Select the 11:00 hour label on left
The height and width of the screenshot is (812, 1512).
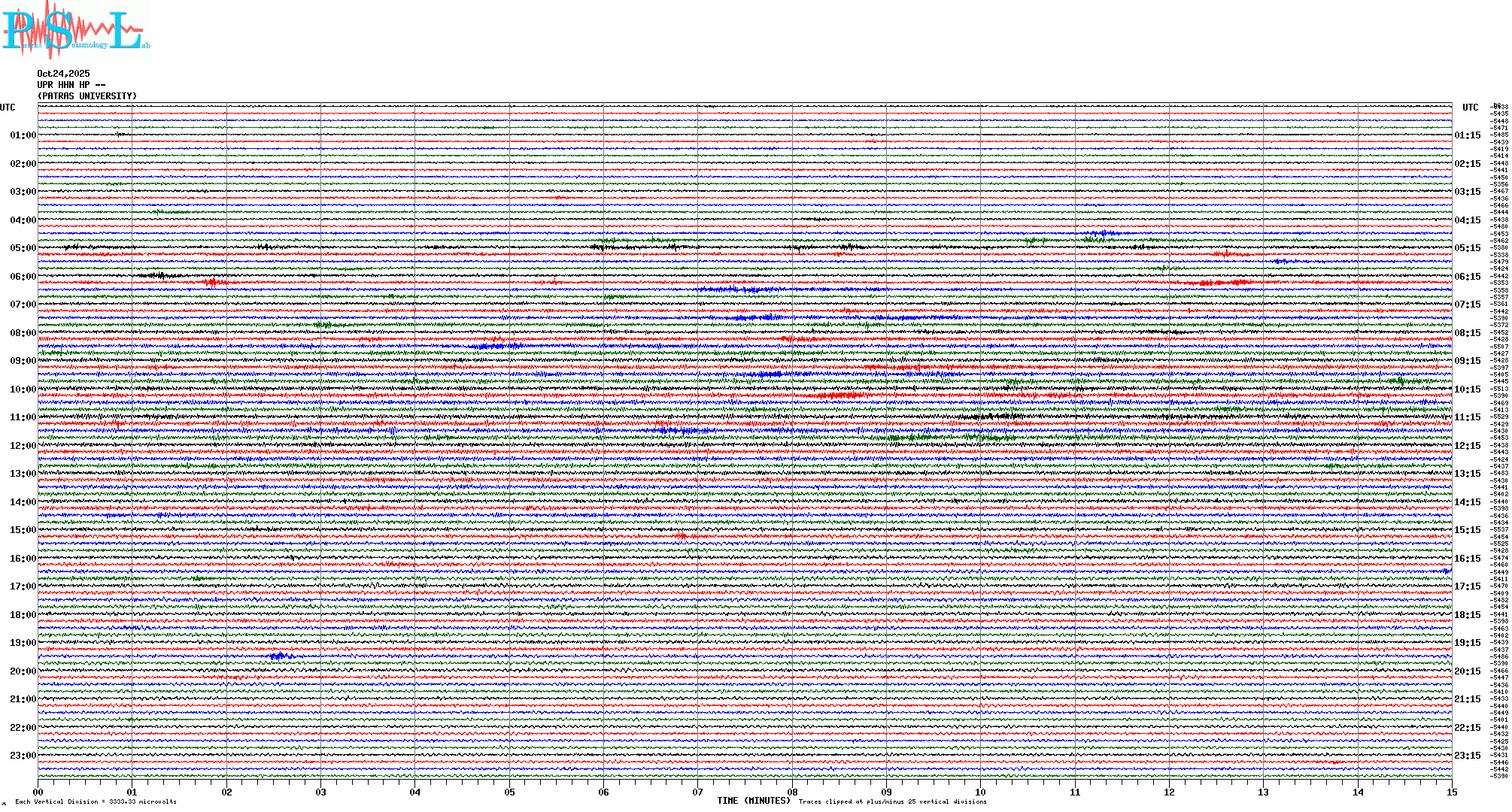tap(23, 417)
